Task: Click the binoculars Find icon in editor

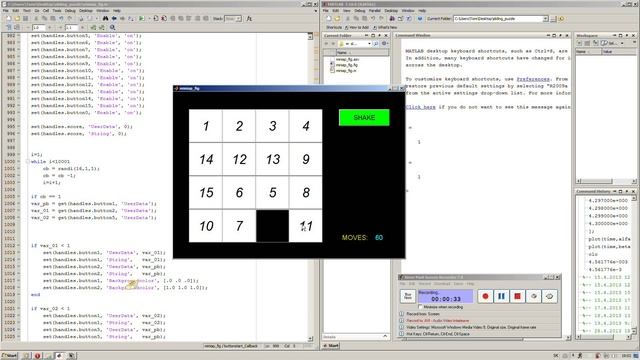Action: [105, 18]
